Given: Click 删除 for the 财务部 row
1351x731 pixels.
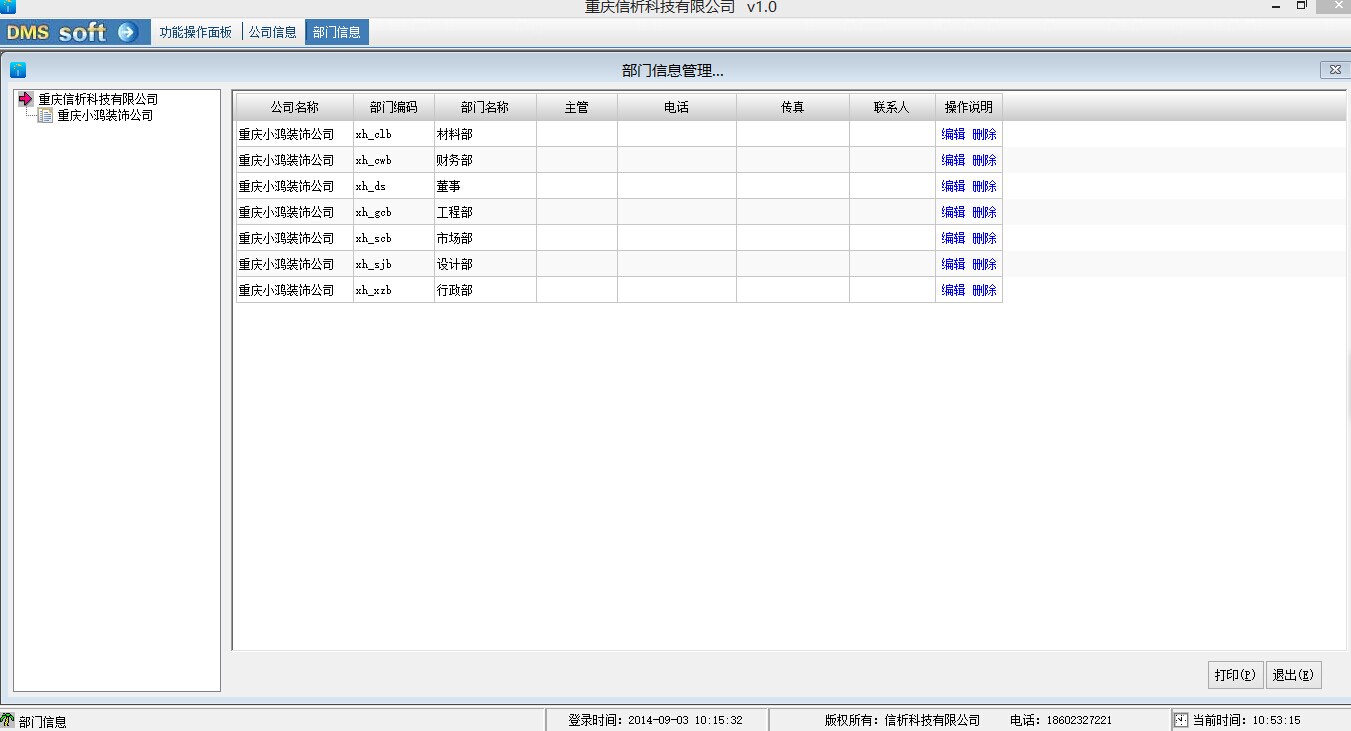Looking at the screenshot, I should point(984,160).
